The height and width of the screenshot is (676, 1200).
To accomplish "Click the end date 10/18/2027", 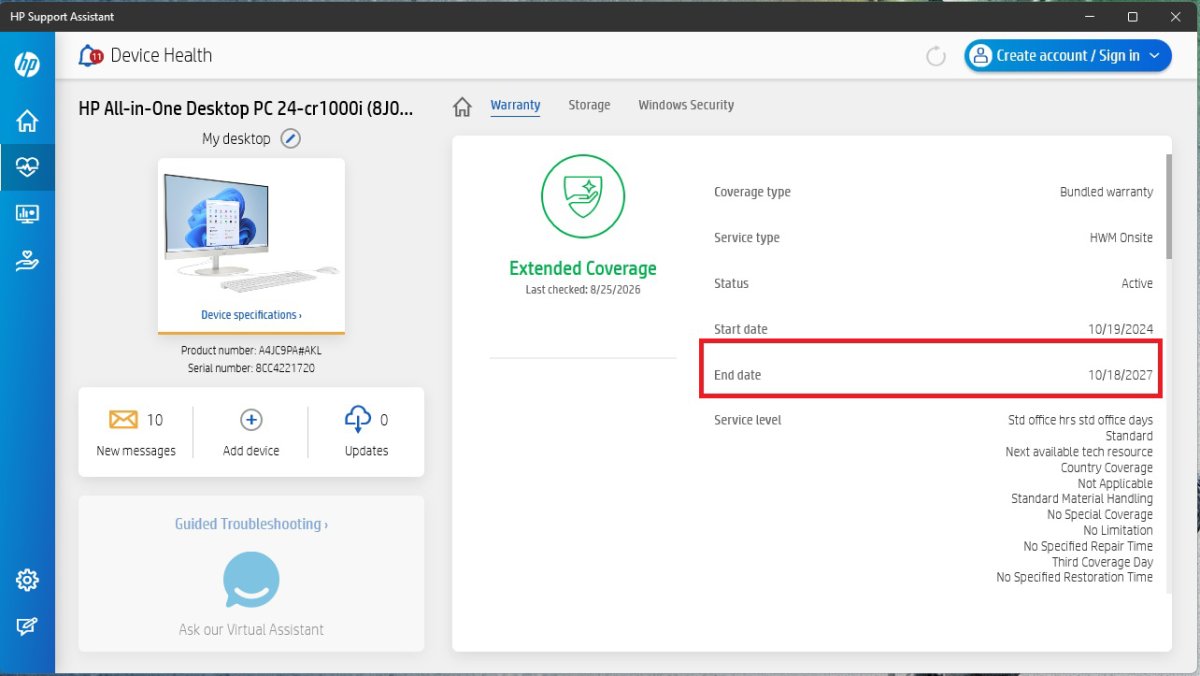I will coord(1121,376).
